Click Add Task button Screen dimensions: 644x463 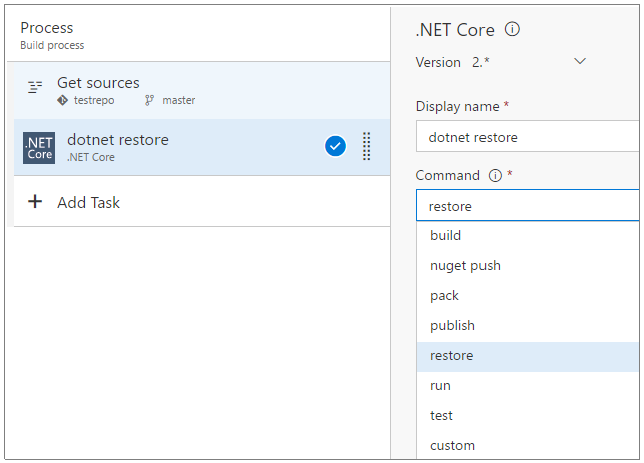coord(88,202)
